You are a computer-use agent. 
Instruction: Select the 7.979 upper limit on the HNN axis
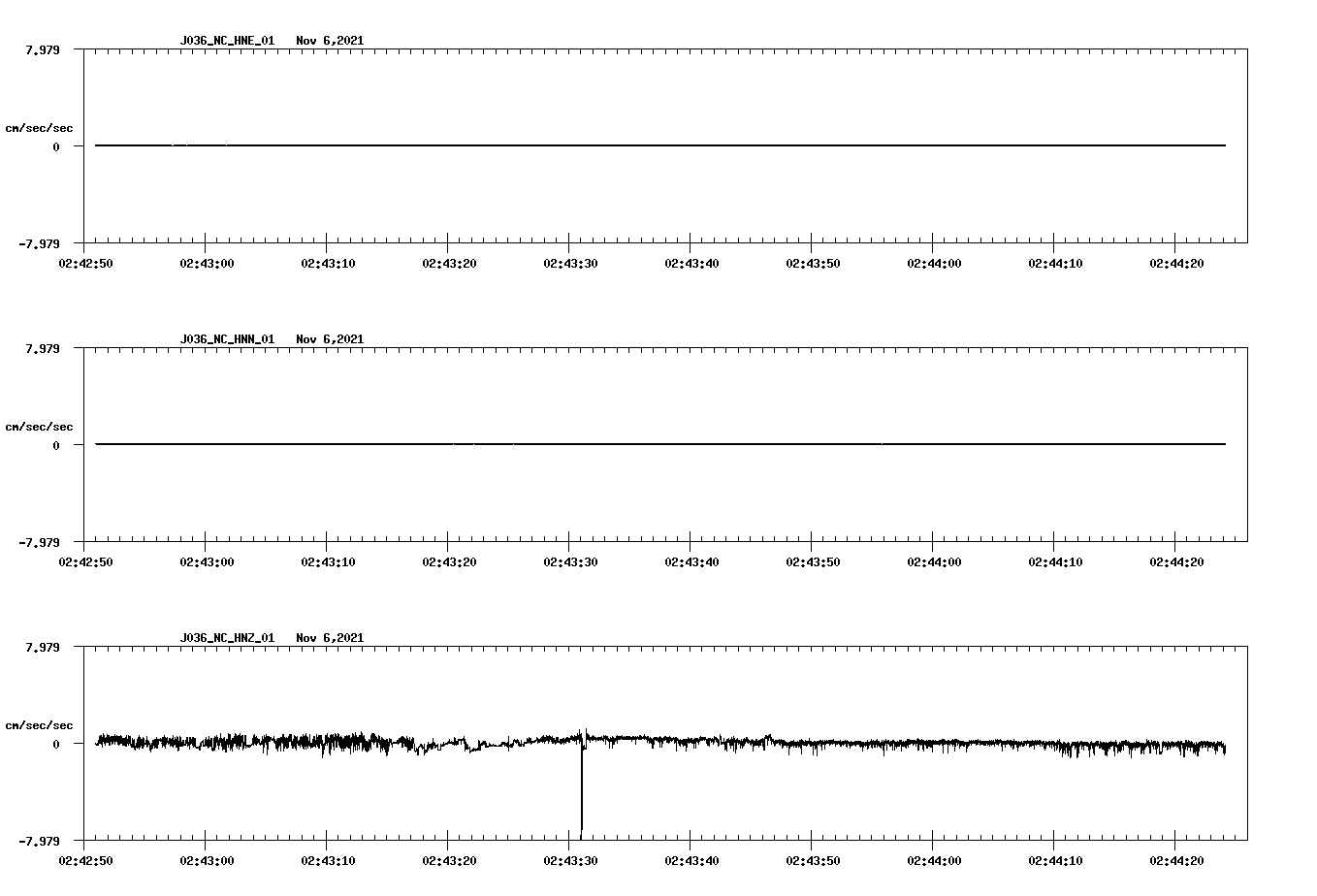pyautogui.click(x=43, y=348)
